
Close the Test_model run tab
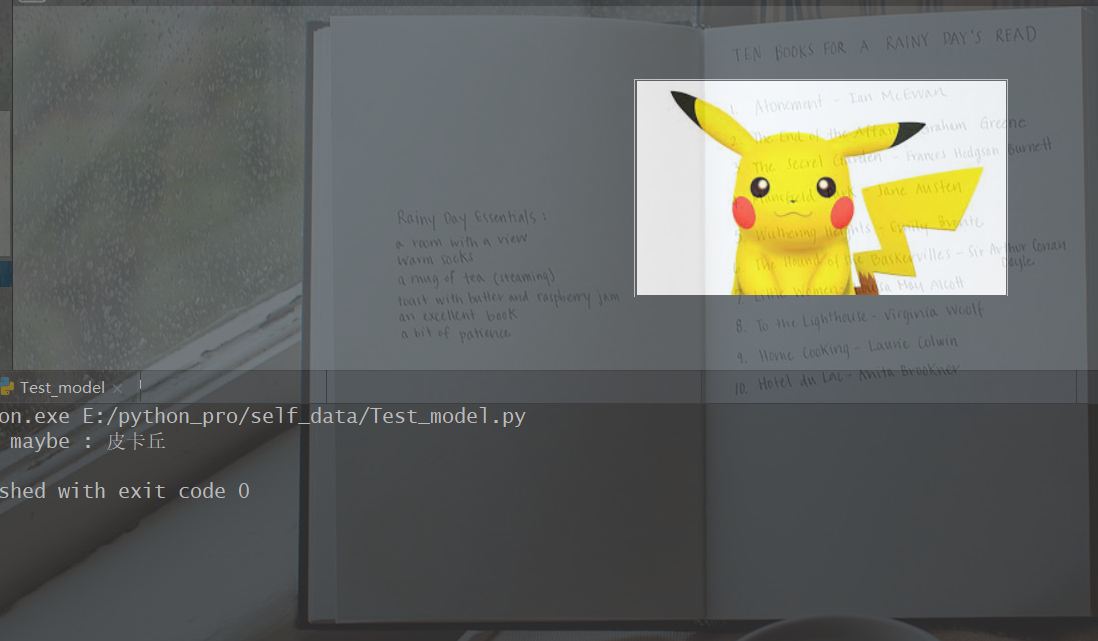(x=118, y=388)
